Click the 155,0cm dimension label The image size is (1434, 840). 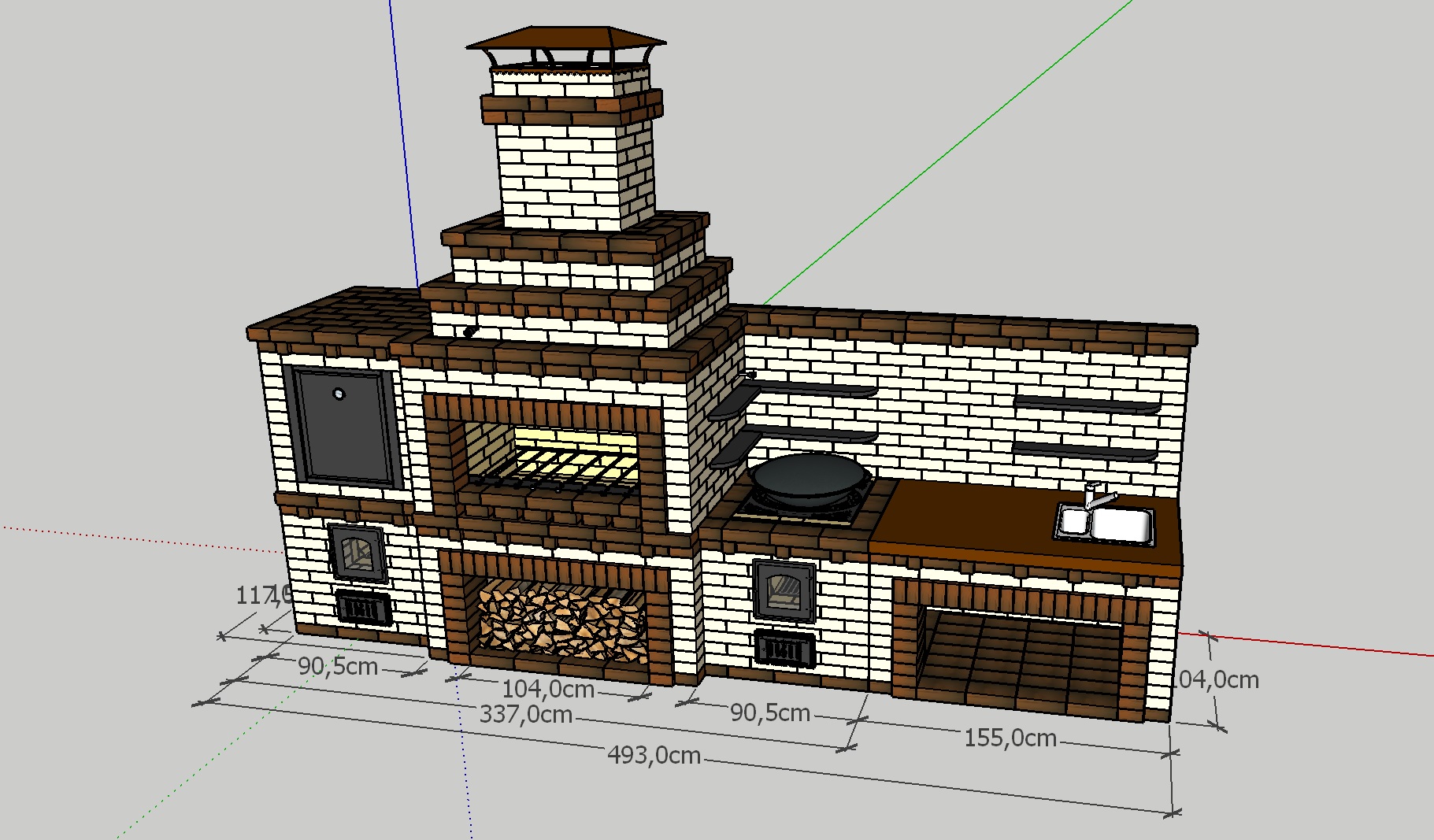coord(1010,738)
